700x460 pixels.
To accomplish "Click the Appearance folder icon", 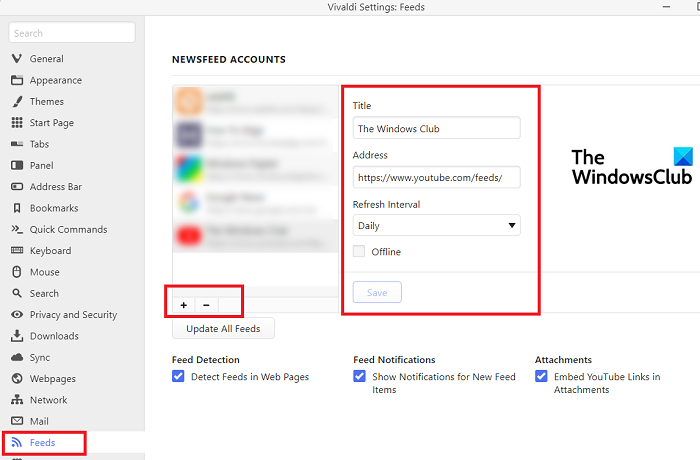I will click(x=17, y=80).
